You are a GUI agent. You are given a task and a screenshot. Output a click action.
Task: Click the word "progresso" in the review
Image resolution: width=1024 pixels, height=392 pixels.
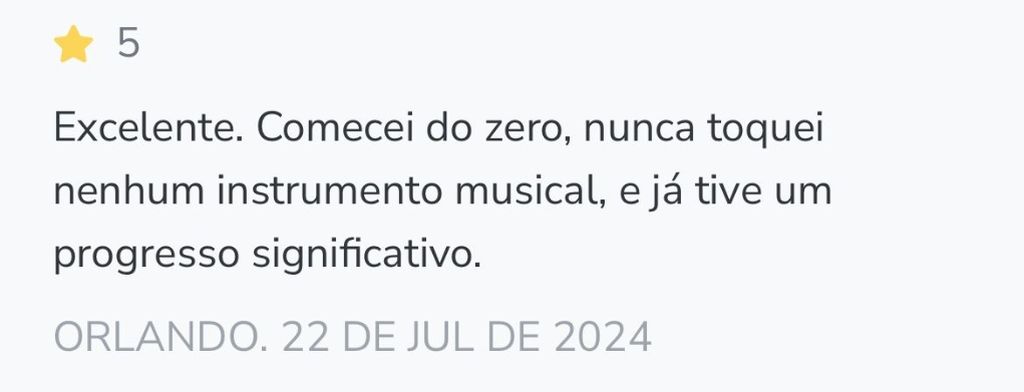coord(146,257)
